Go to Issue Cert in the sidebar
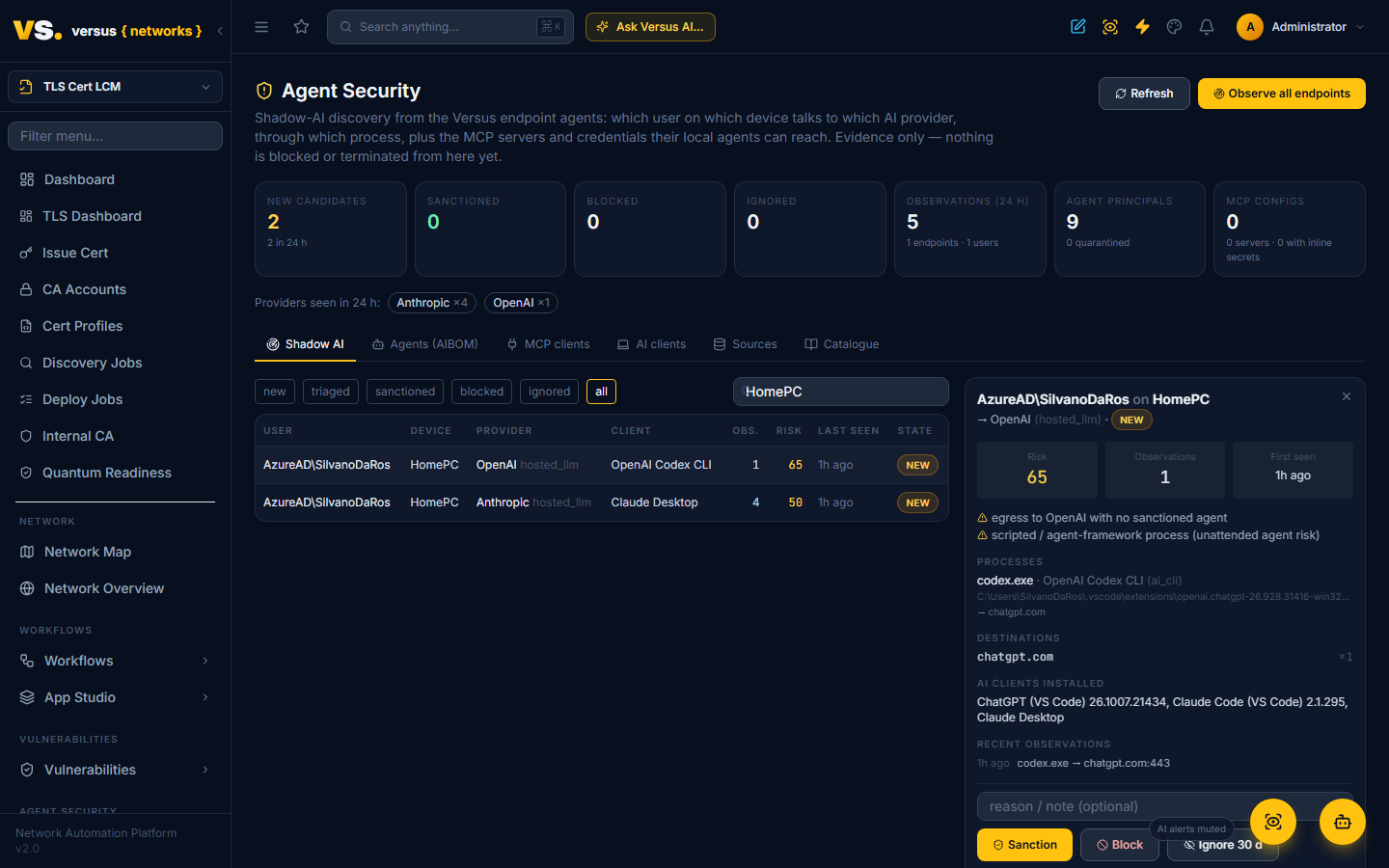This screenshot has width=1389, height=868. coord(115,253)
